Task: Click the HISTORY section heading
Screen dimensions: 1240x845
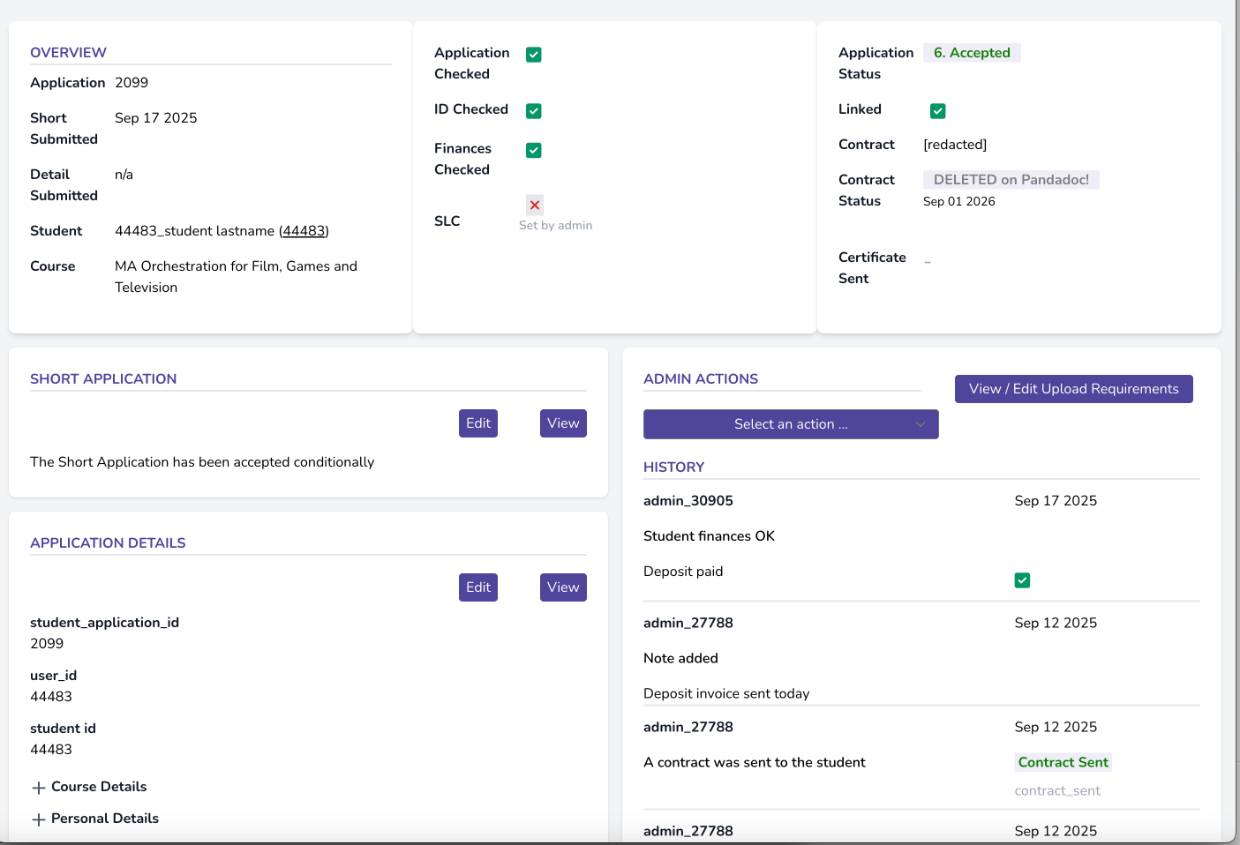Action: [674, 467]
